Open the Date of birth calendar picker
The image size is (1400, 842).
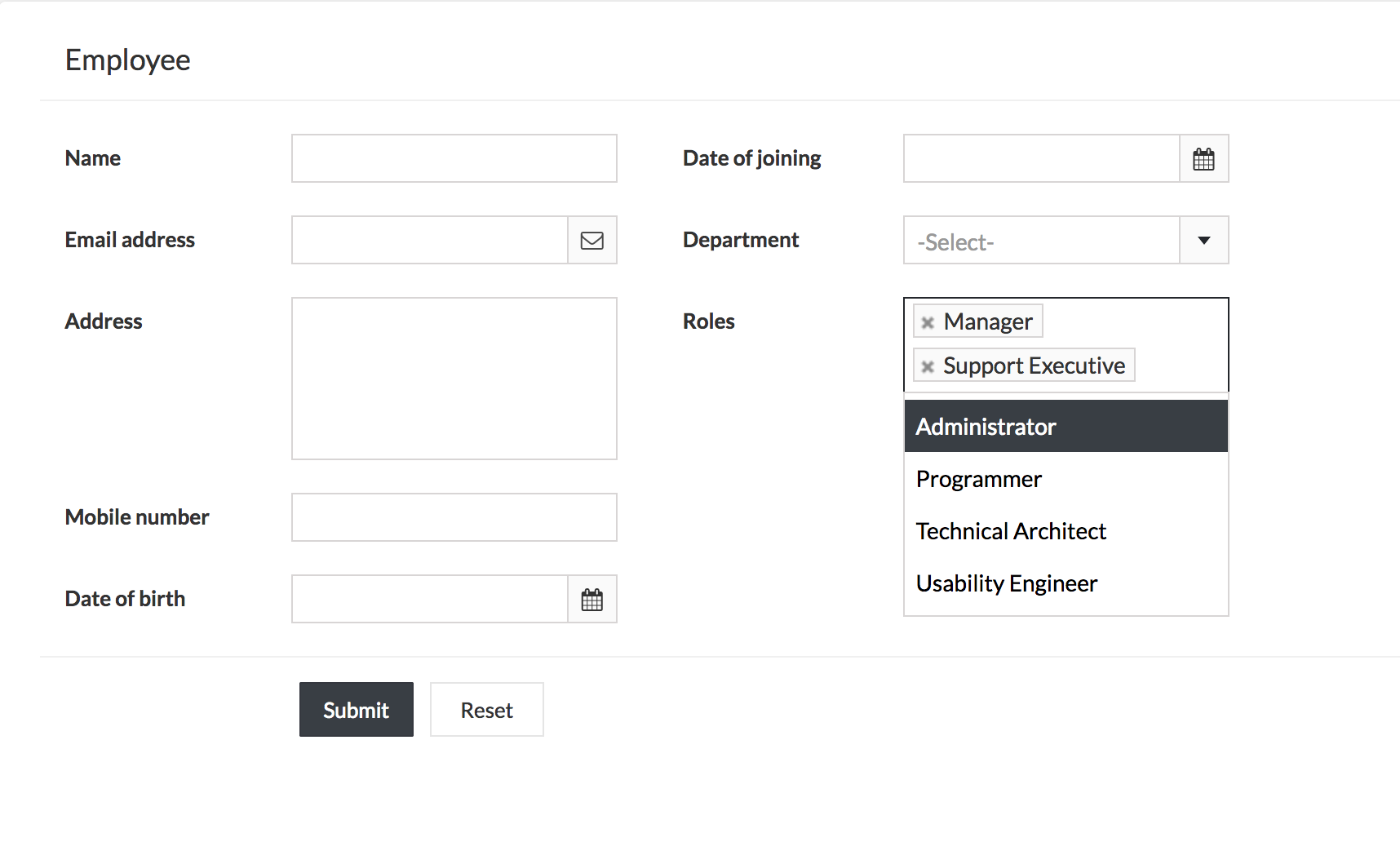pyautogui.click(x=592, y=598)
